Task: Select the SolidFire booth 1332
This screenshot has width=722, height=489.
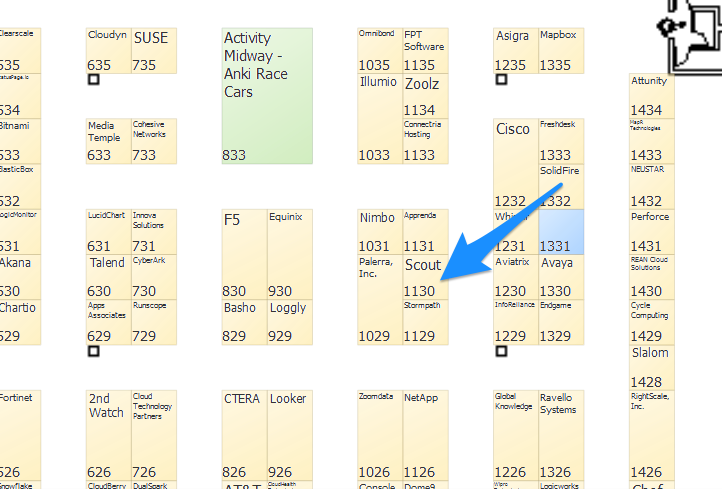Action: 561,186
